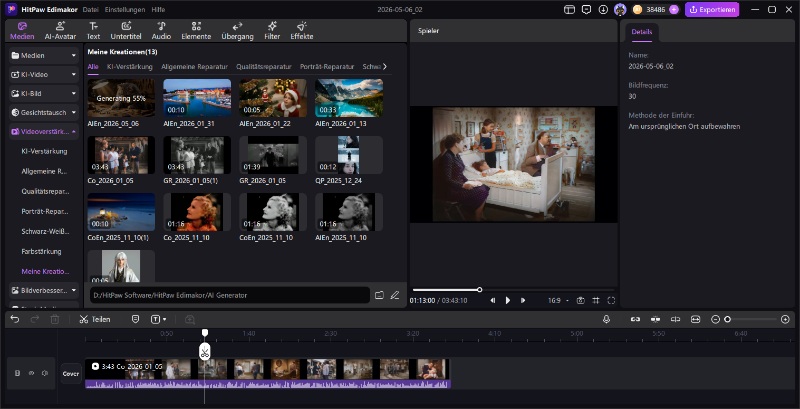Toggle track lock on the video track

tap(17, 373)
